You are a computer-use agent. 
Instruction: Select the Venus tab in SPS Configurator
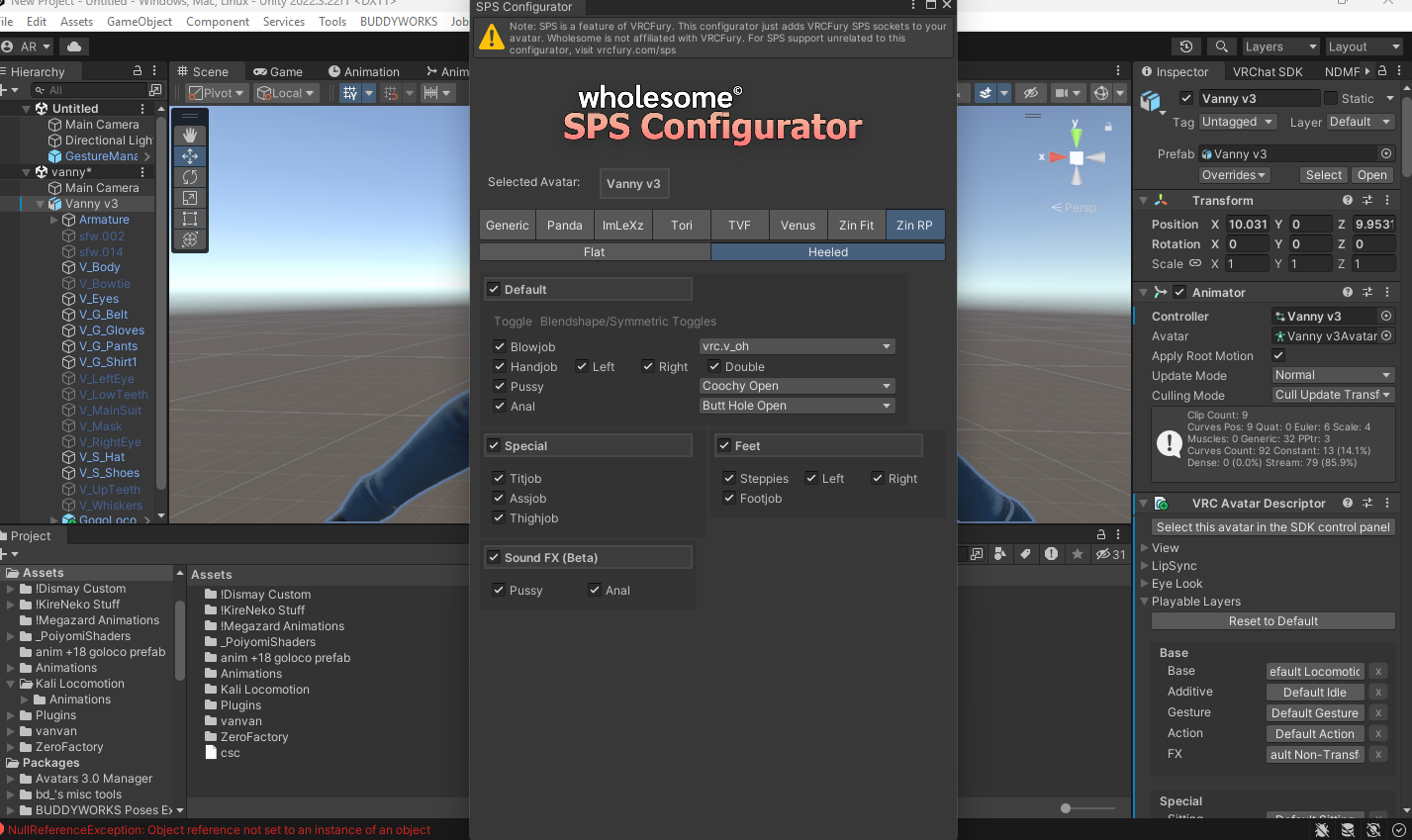point(798,225)
